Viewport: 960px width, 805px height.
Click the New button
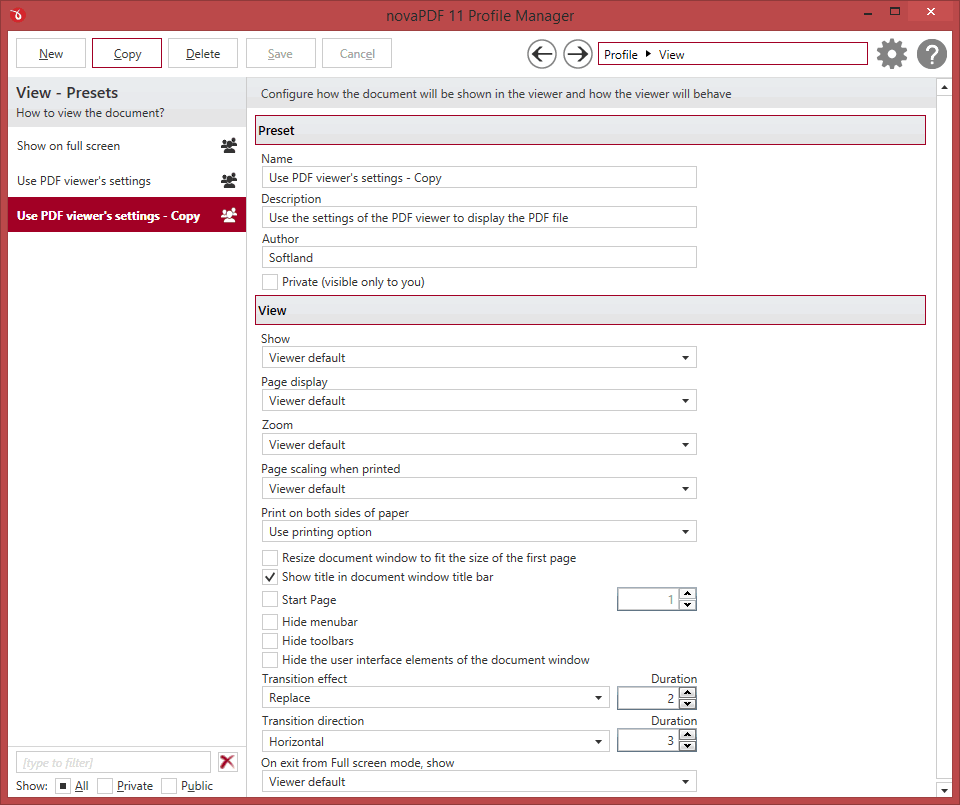coord(51,54)
